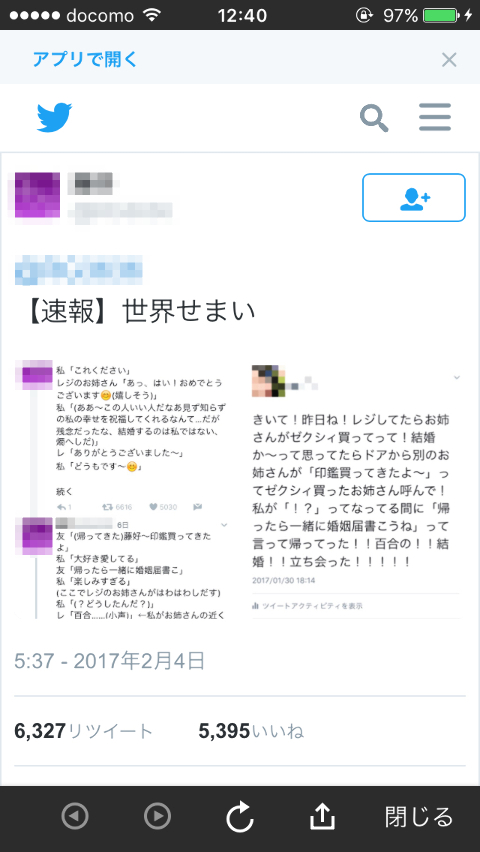Tap the follow user button

pyautogui.click(x=414, y=198)
